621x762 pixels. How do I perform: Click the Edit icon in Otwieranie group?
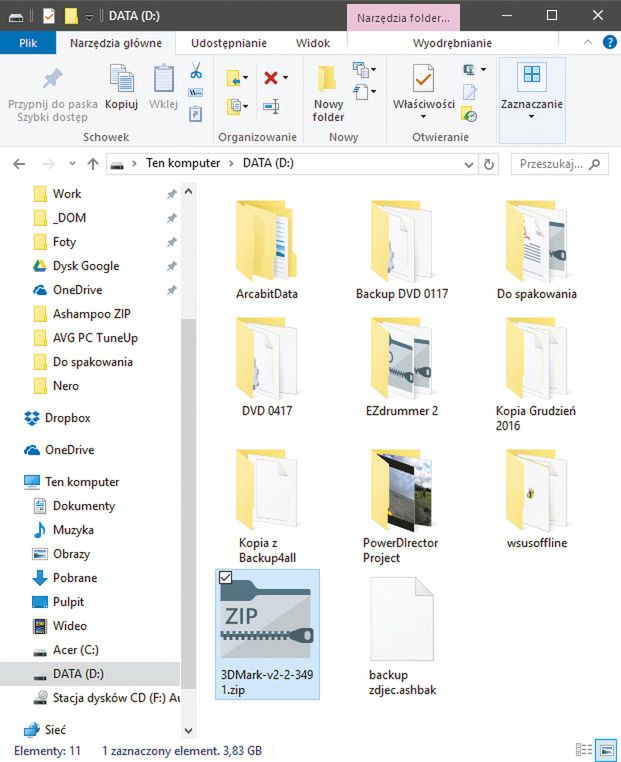(469, 92)
